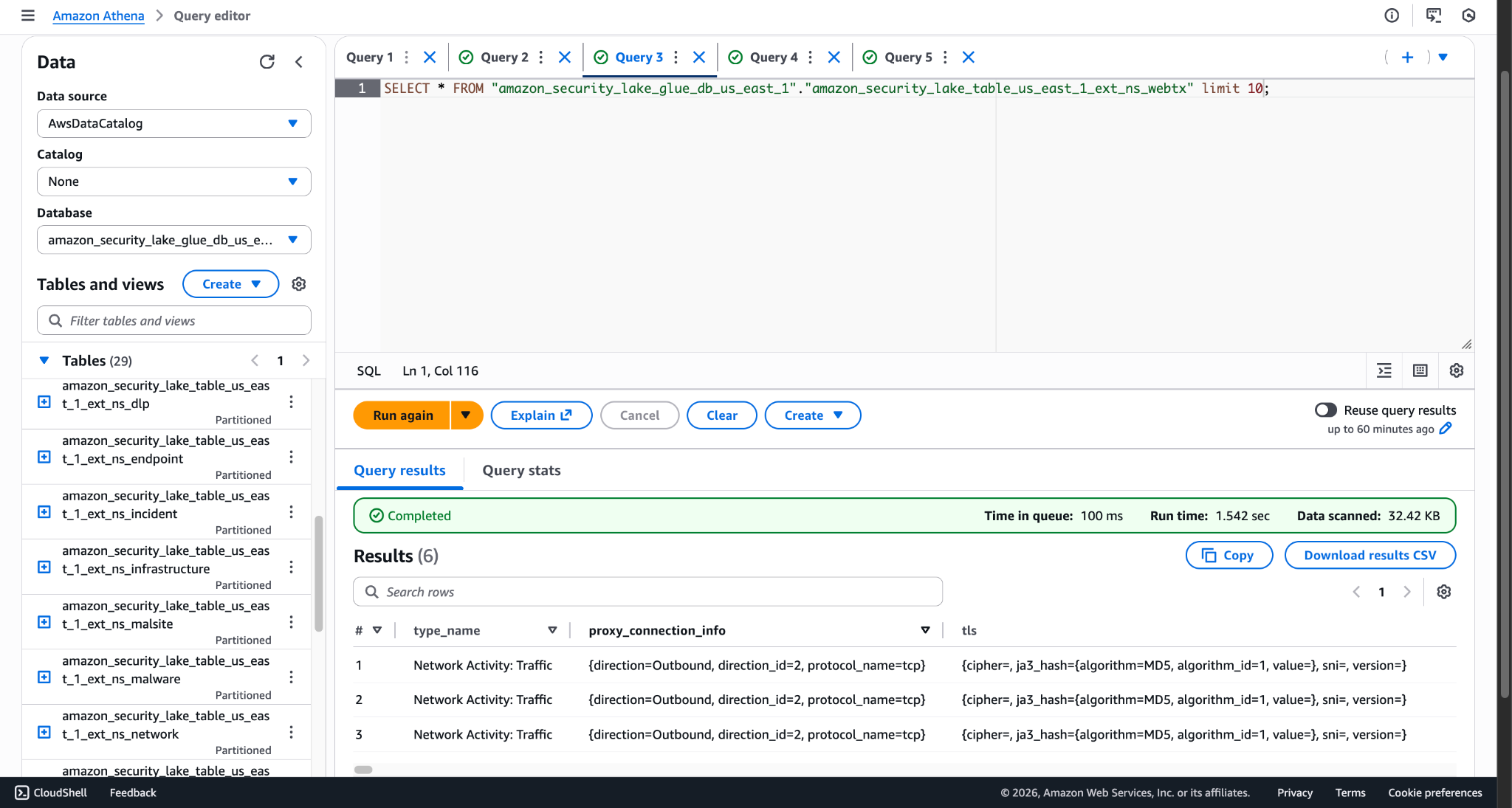Switch to the Query 4 tab
Image resolution: width=1512 pixels, height=808 pixels.
(774, 57)
